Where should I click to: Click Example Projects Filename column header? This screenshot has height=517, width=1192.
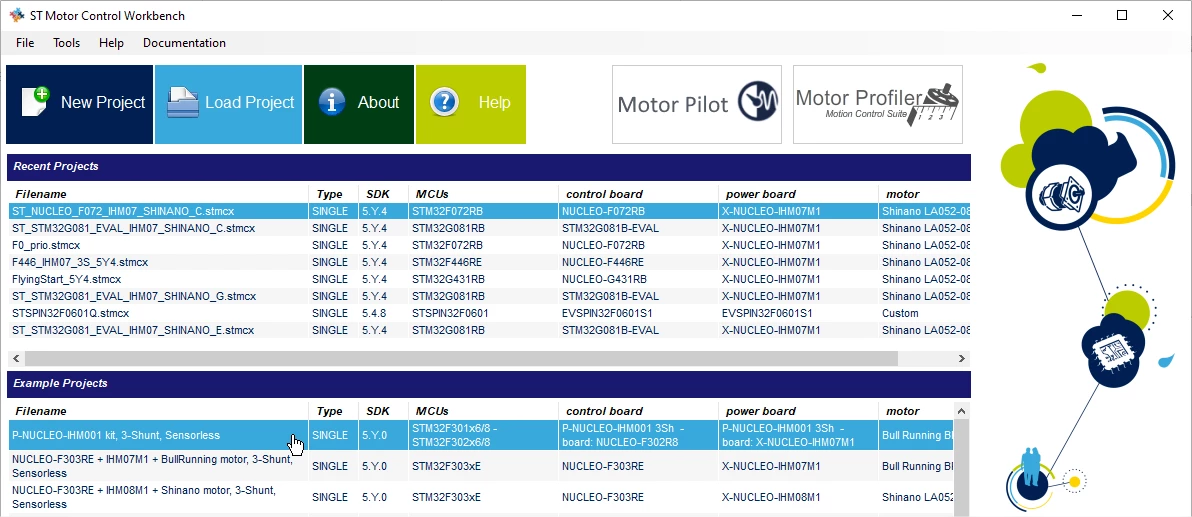click(x=158, y=411)
